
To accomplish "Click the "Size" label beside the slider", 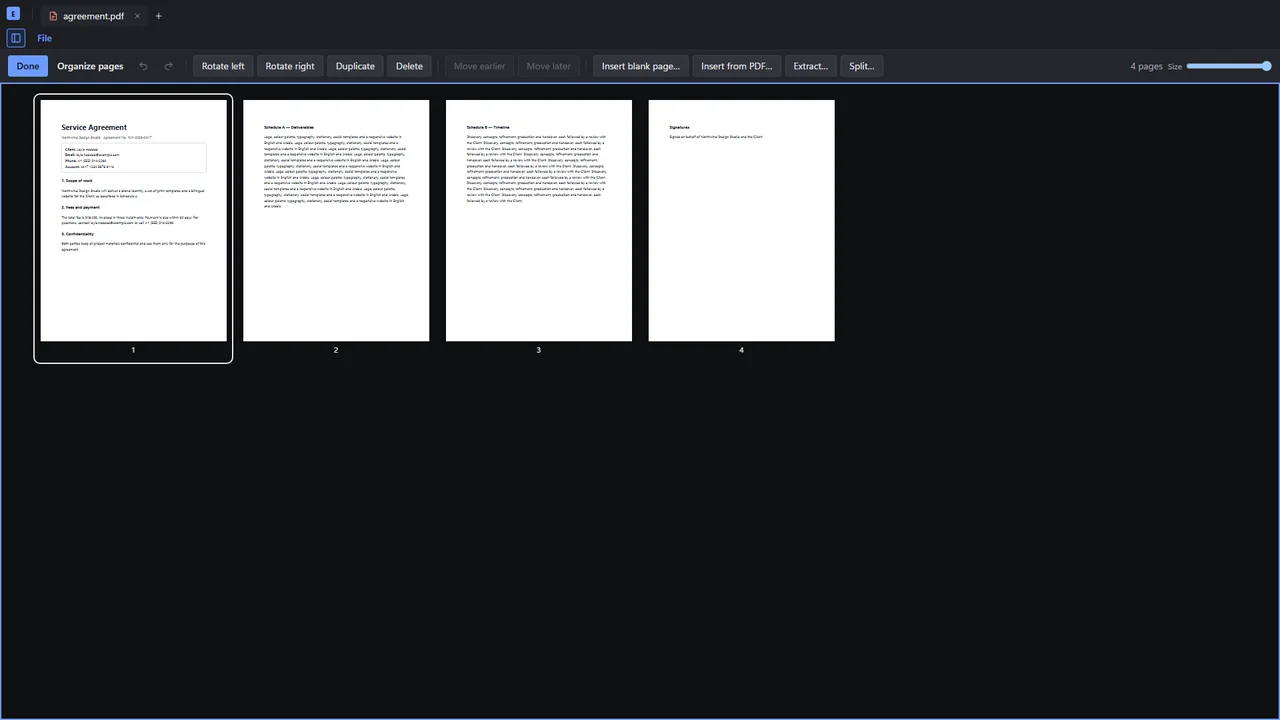I will (x=1175, y=67).
